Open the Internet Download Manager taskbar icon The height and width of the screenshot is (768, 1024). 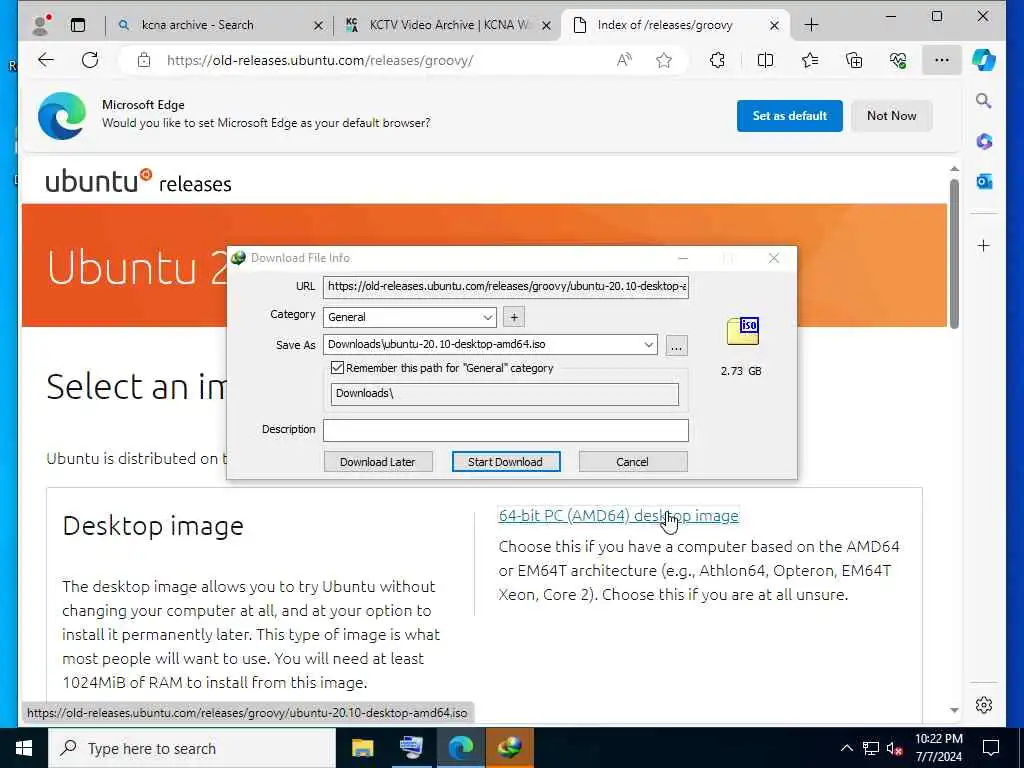pos(509,748)
